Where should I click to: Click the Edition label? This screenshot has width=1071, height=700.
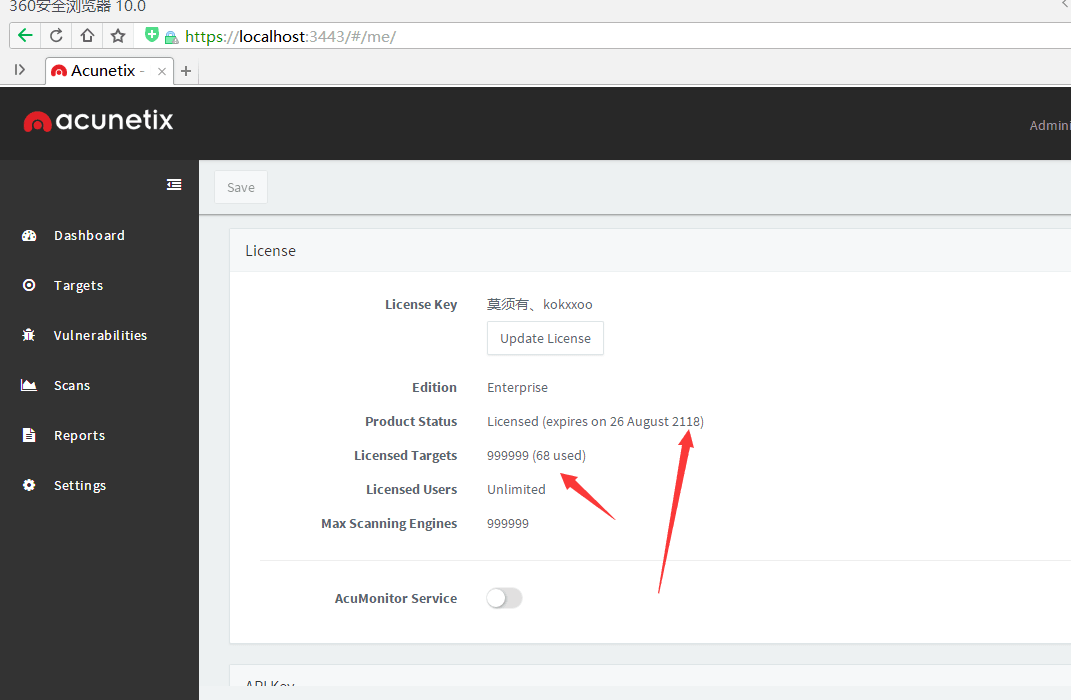434,387
